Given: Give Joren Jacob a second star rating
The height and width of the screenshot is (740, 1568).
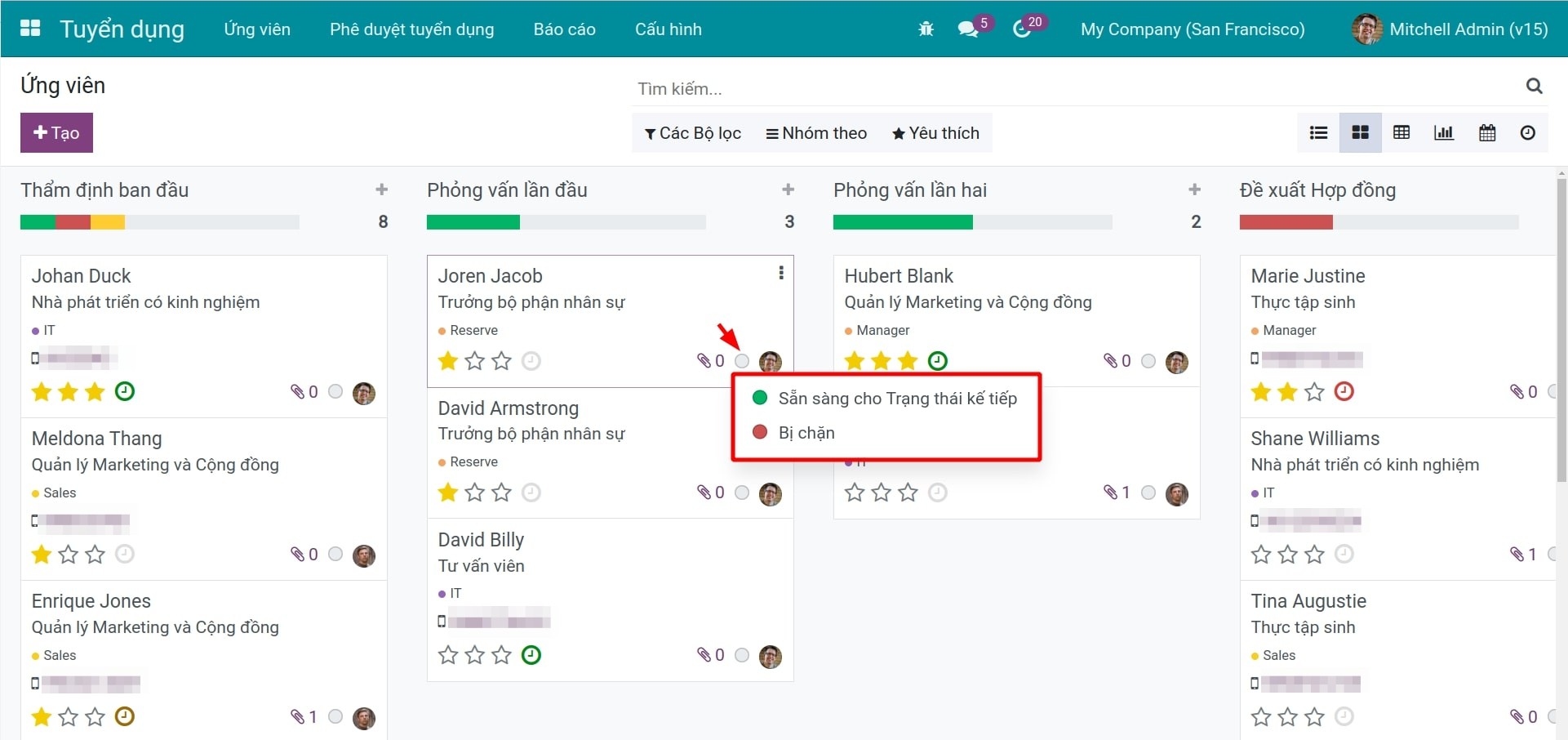Looking at the screenshot, I should tap(474, 361).
